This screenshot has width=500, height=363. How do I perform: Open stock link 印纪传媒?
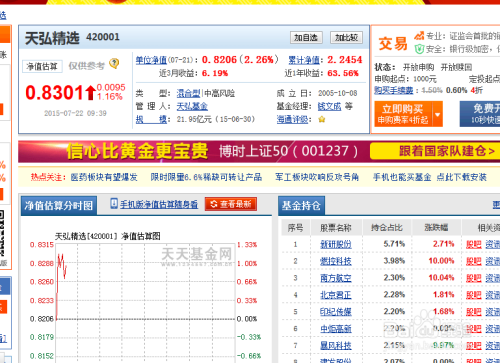click(x=336, y=312)
